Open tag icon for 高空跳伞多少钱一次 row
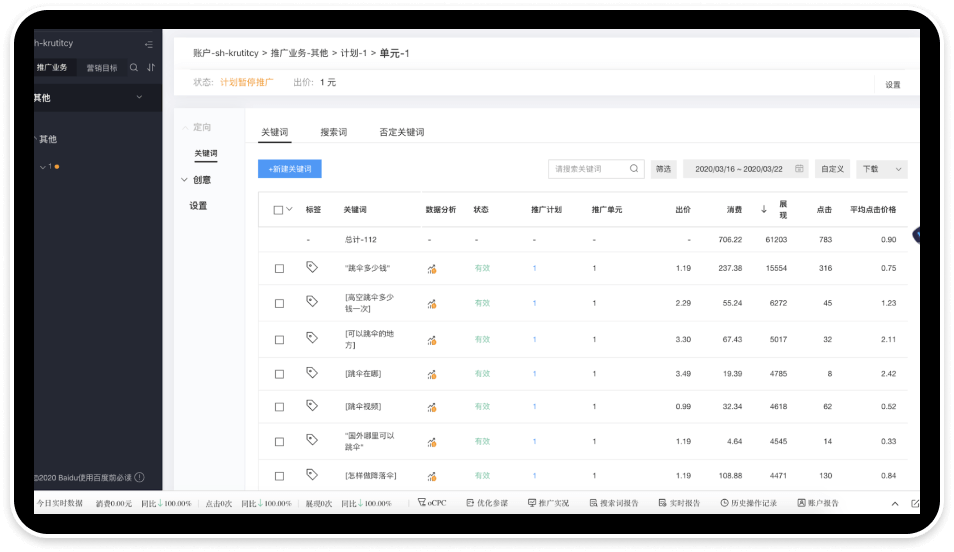This screenshot has width=954, height=552. click(x=312, y=301)
